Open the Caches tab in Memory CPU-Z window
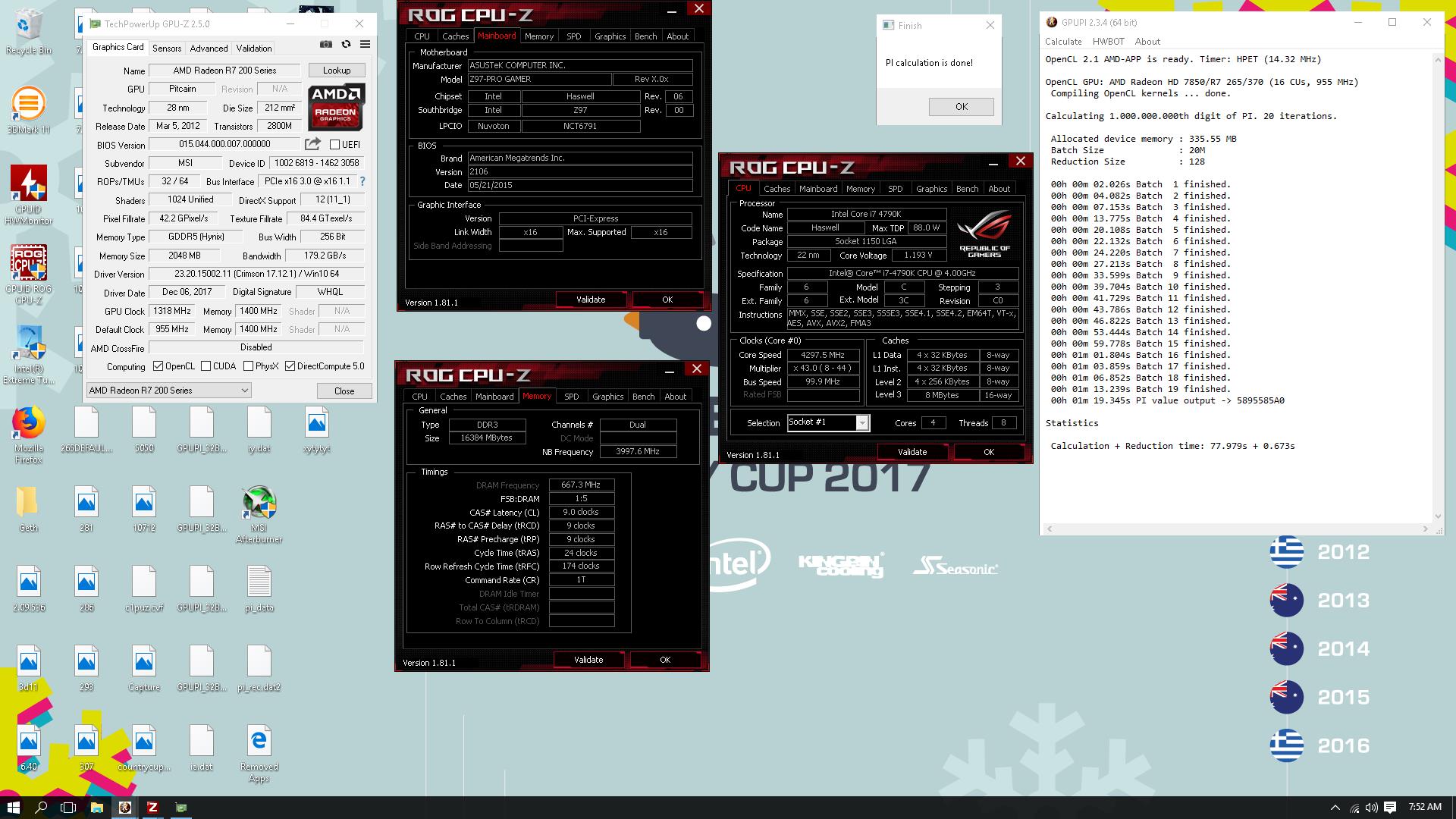Screen dimensions: 1456x819 [453, 397]
